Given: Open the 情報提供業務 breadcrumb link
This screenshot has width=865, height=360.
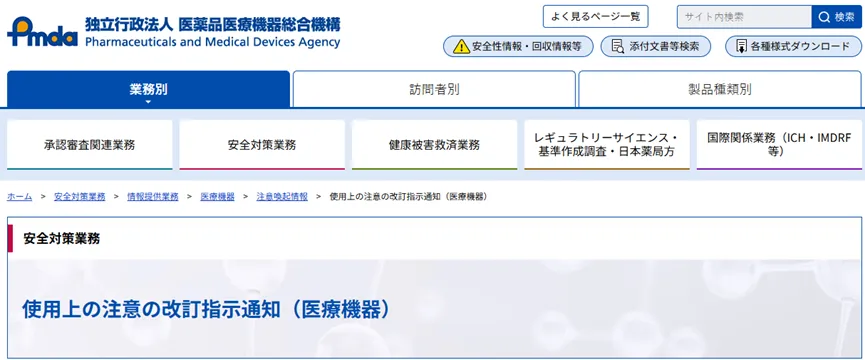Looking at the screenshot, I should pos(153,197).
